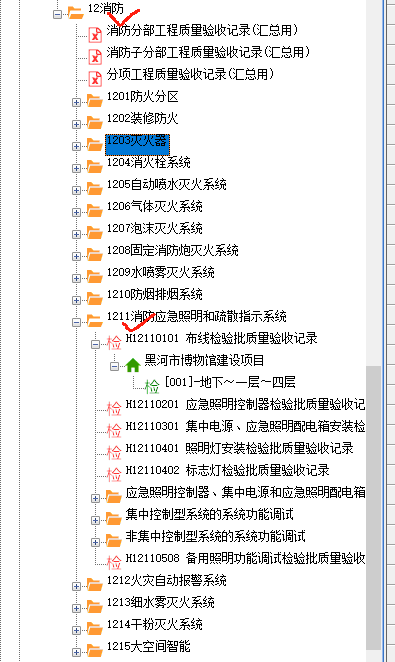Screen dimensions: 395x662
Task: Click the green house icon for 黑河市博物馆建设项目
Action: click(133, 364)
